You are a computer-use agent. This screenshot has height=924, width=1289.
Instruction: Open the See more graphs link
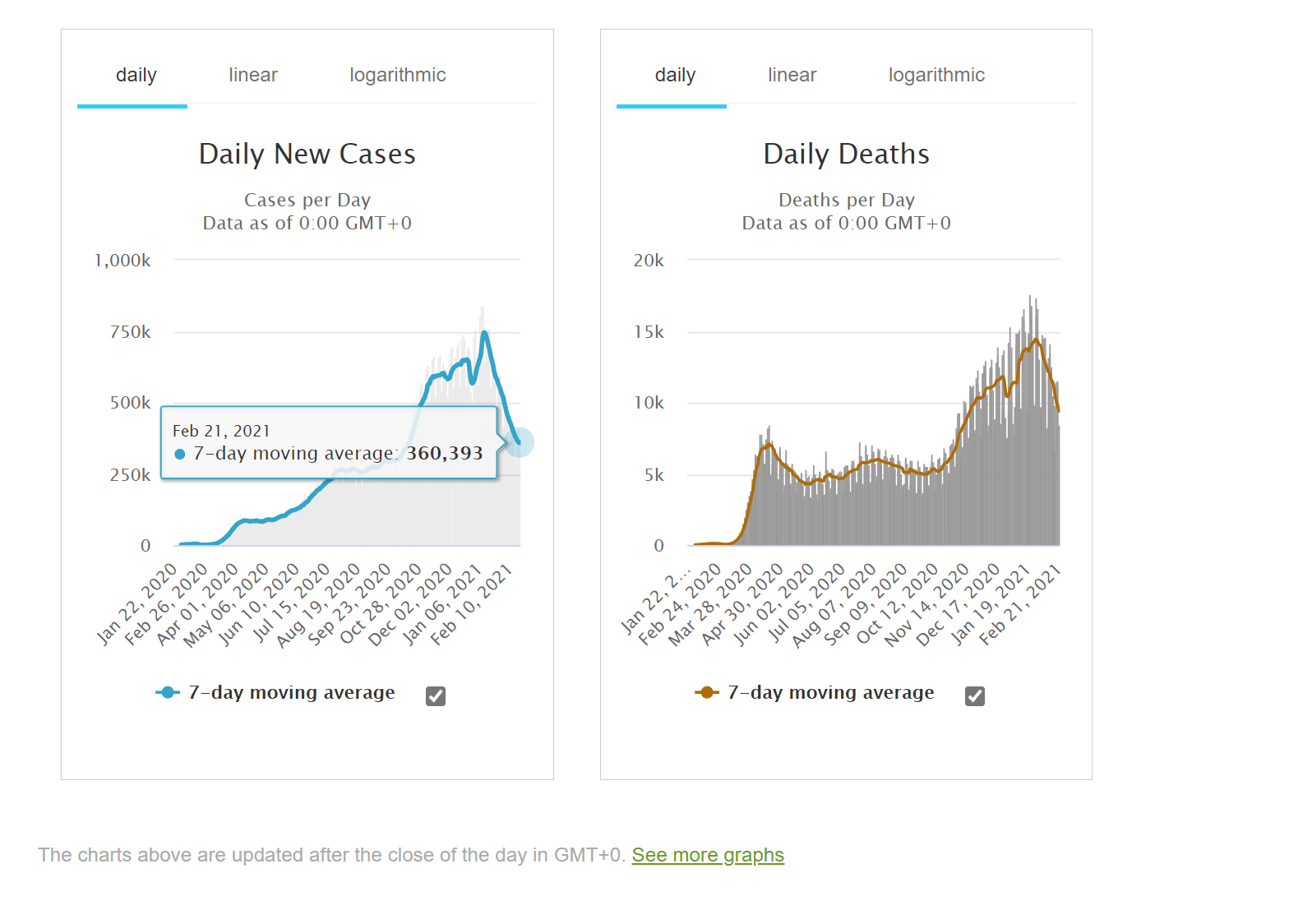pos(708,856)
